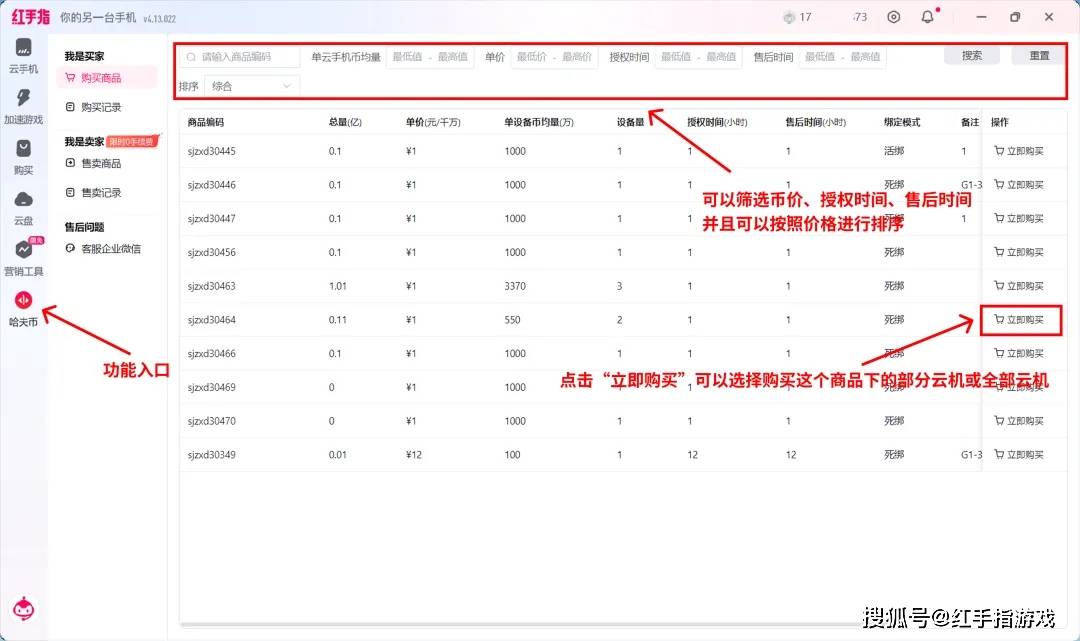Open the 加速游戏 sidebar section

(23, 106)
